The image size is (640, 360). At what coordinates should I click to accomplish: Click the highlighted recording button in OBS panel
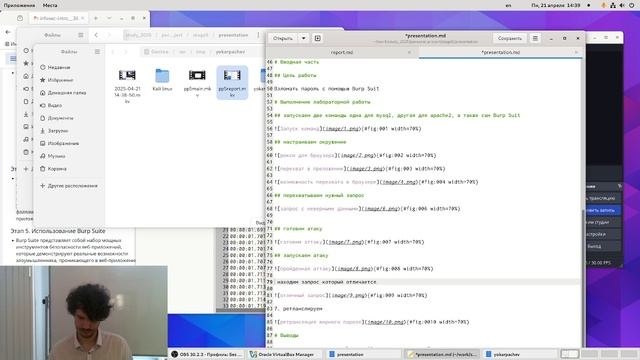(602, 210)
